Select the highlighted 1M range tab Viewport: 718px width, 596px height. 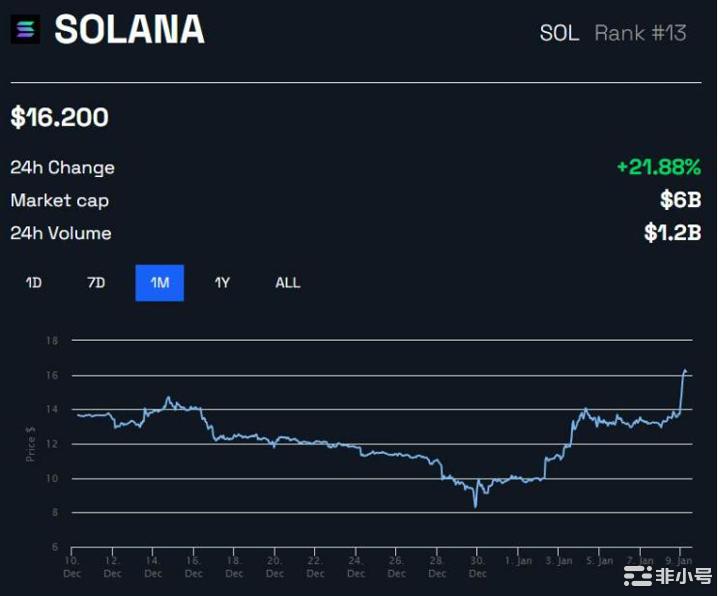[x=159, y=283]
